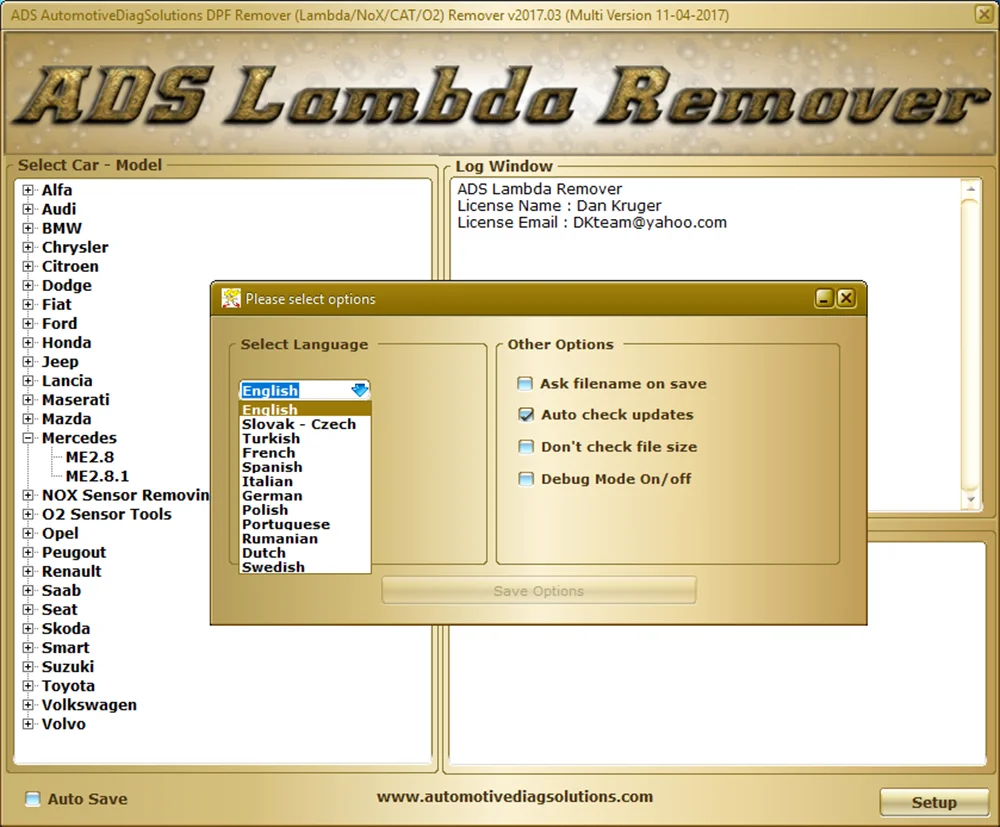
Task: Choose Swedish language
Action: (x=305, y=567)
